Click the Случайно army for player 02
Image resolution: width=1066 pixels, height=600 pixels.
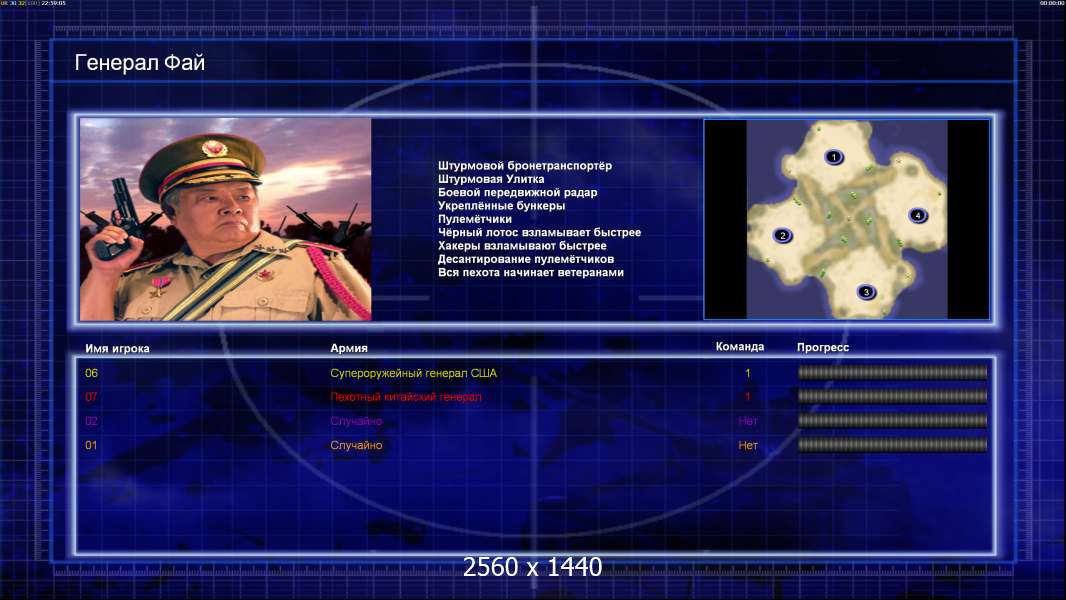(356, 421)
